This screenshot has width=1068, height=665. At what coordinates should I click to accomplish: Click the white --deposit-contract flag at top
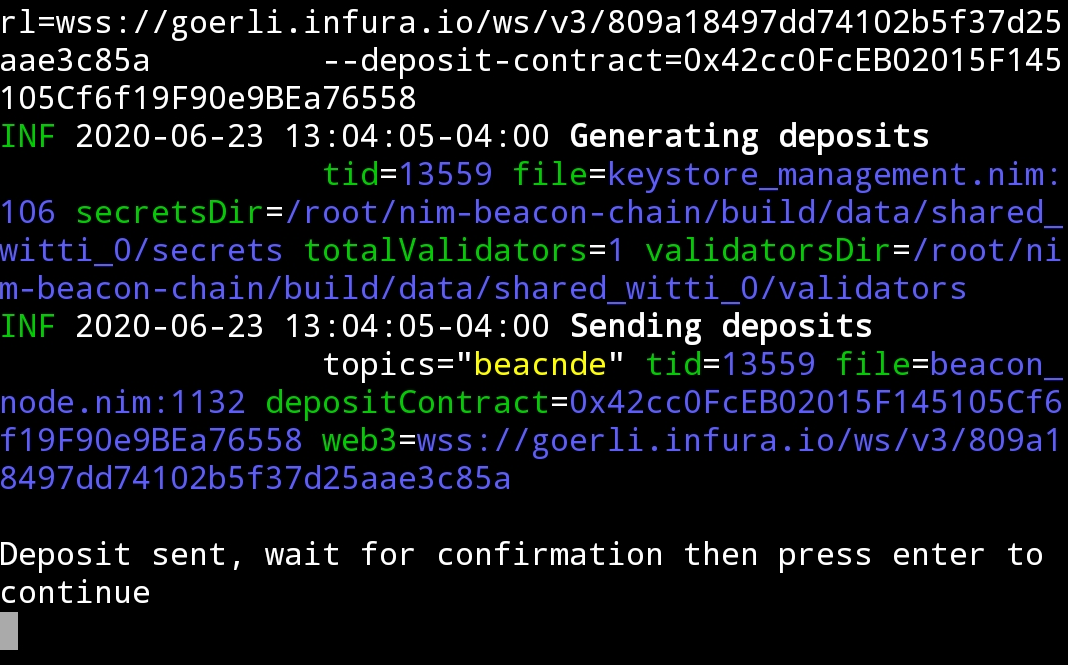pos(503,61)
